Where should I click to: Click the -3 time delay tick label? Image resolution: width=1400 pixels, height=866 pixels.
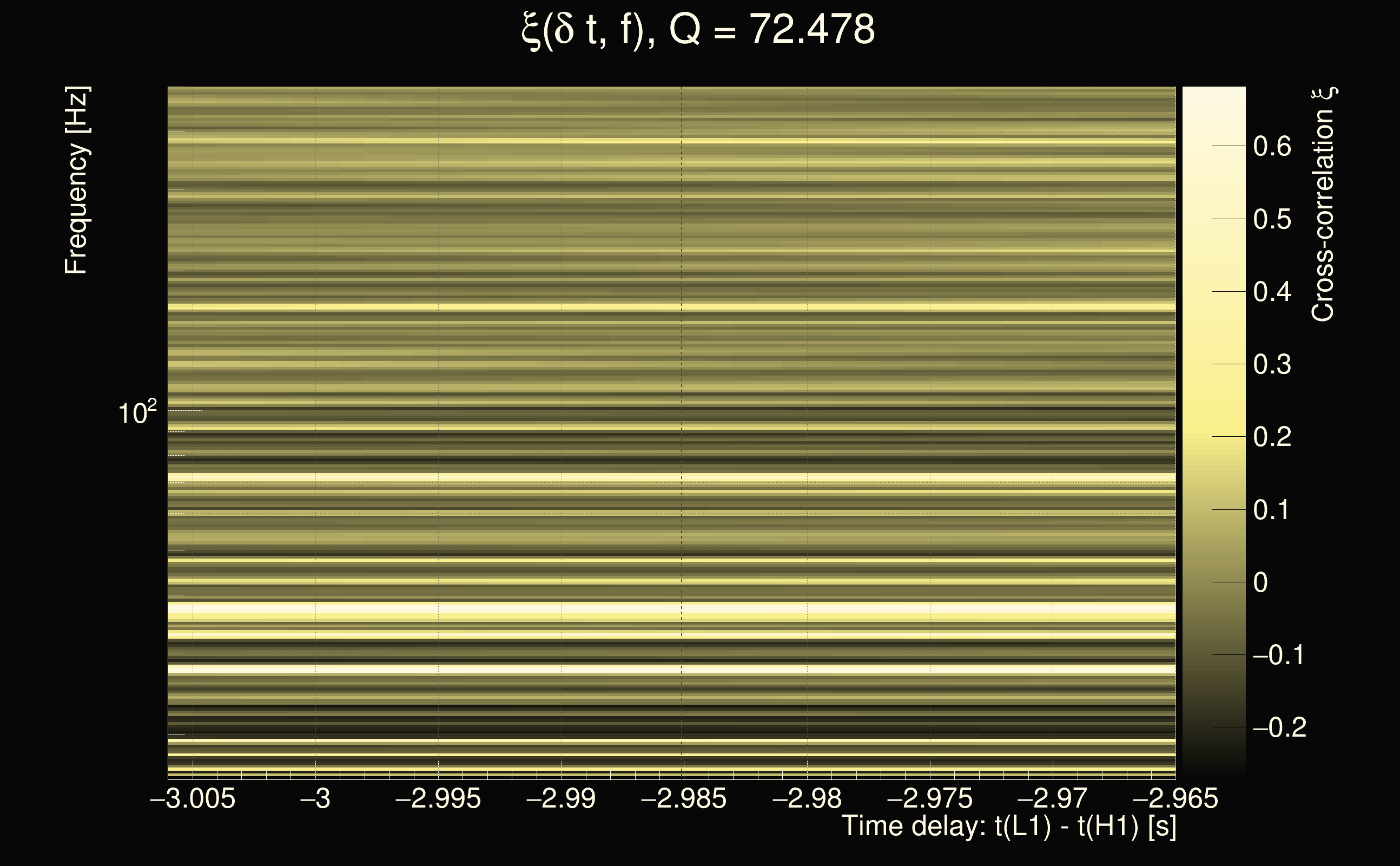[x=315, y=798]
